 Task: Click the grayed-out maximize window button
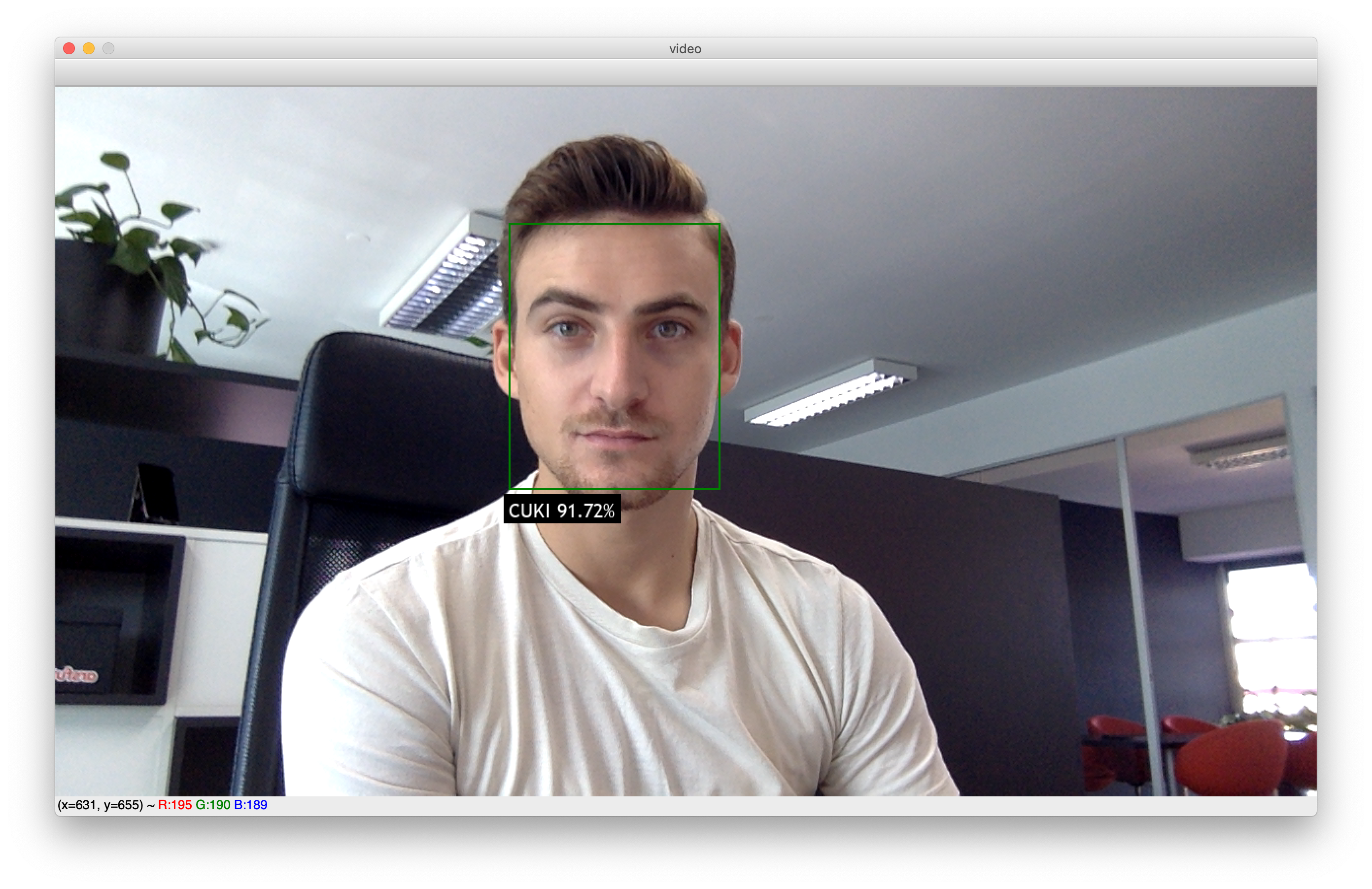point(108,48)
